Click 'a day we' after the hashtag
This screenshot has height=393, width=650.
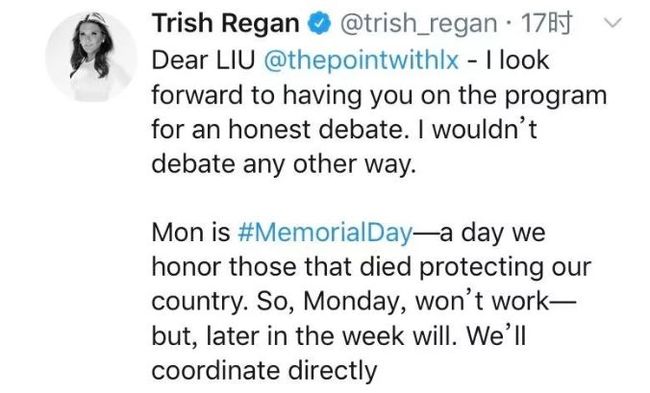tap(492, 233)
